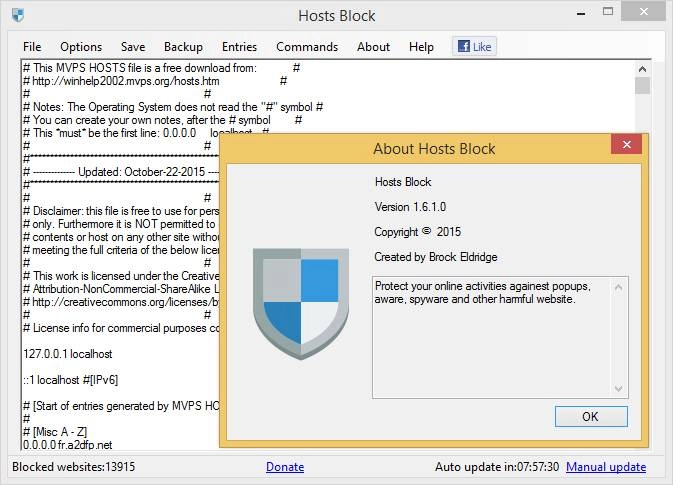The image size is (673, 485).
Task: Click the Hosts Block shield icon in title bar
Action: coord(18,15)
